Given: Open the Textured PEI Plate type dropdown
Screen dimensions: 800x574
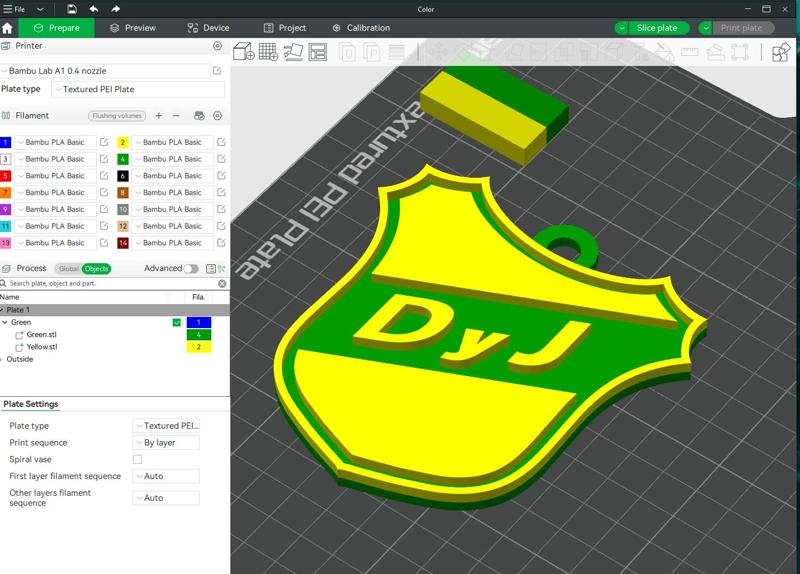Looking at the screenshot, I should click(138, 89).
